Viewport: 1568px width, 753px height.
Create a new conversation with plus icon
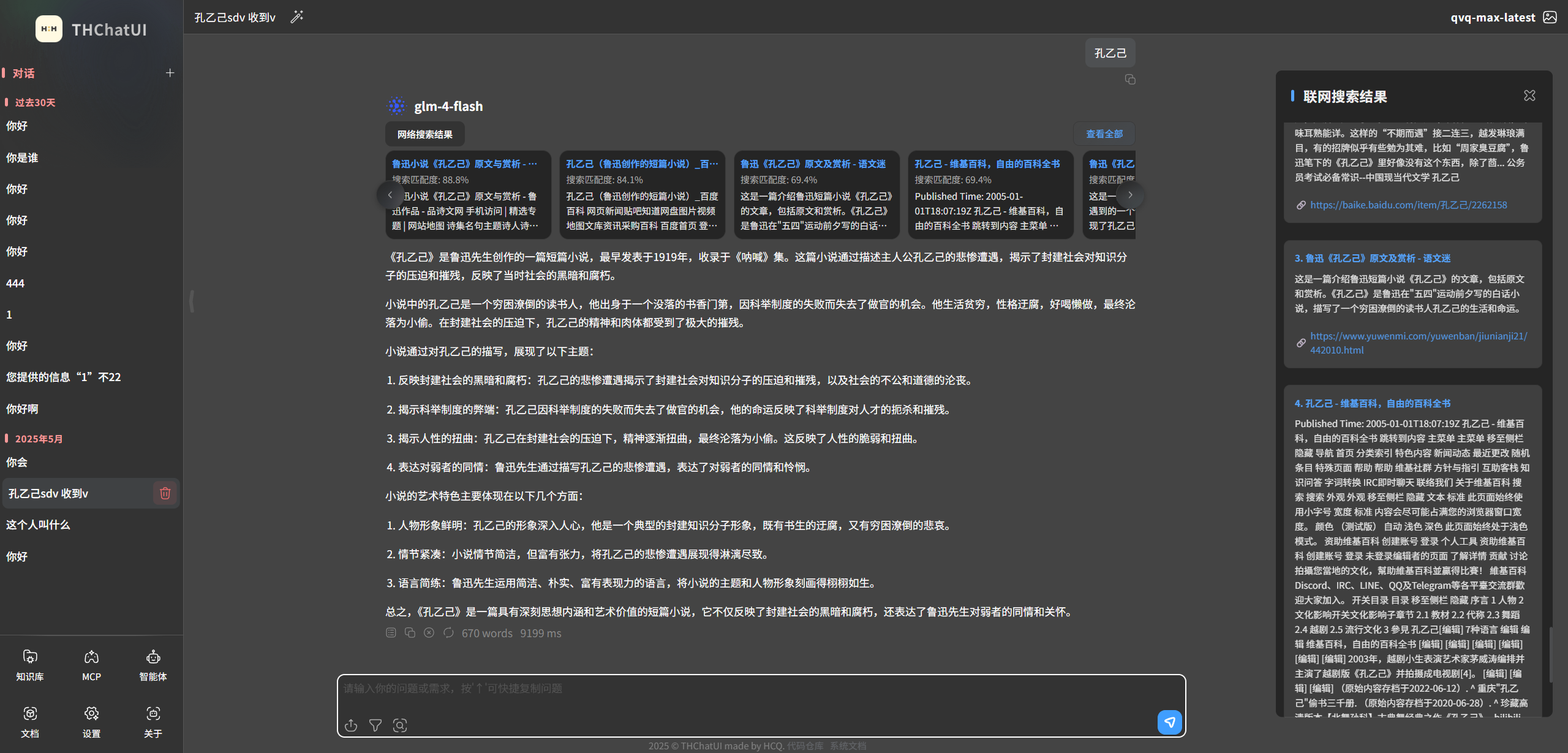tap(170, 73)
